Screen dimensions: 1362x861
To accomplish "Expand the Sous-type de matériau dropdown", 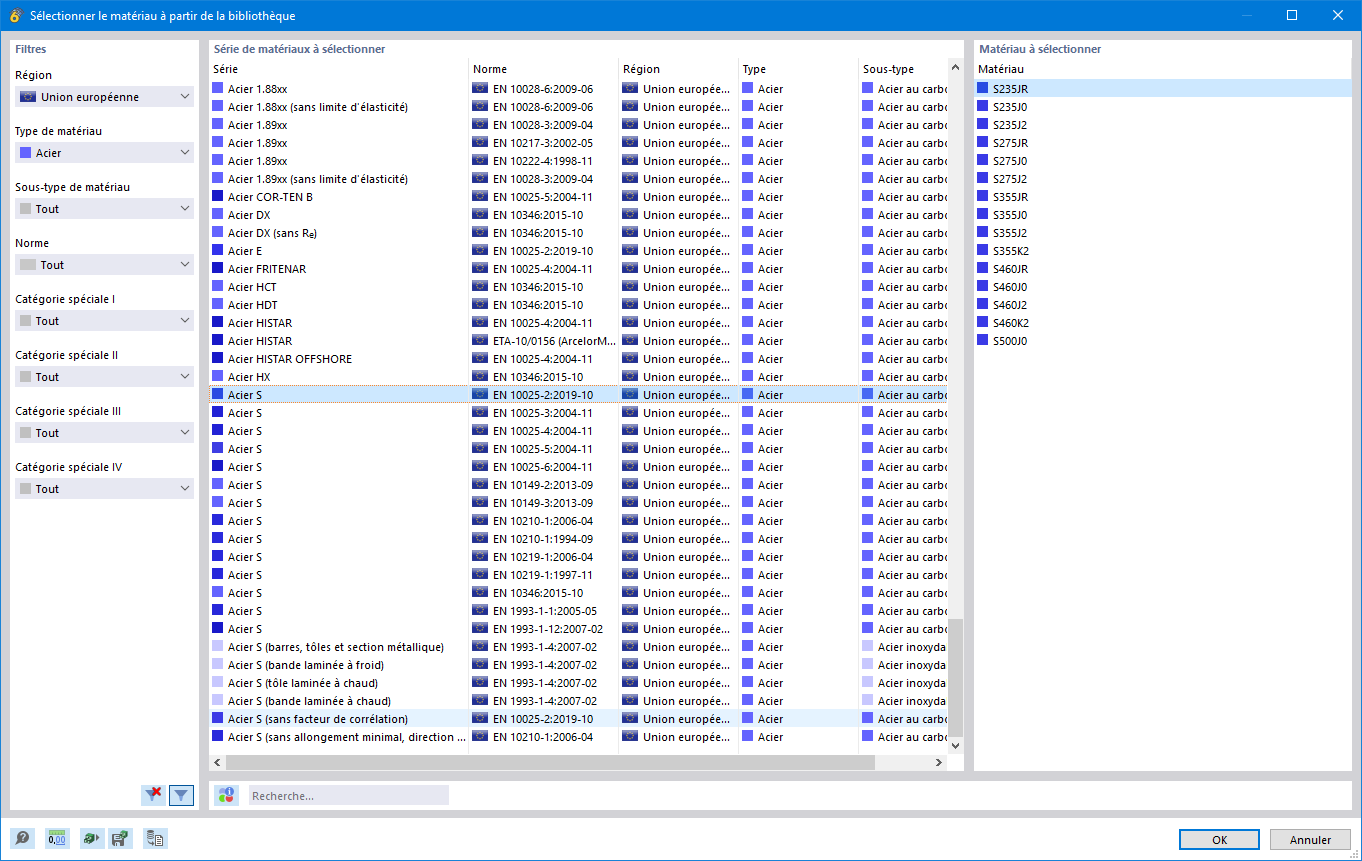I will tap(104, 209).
